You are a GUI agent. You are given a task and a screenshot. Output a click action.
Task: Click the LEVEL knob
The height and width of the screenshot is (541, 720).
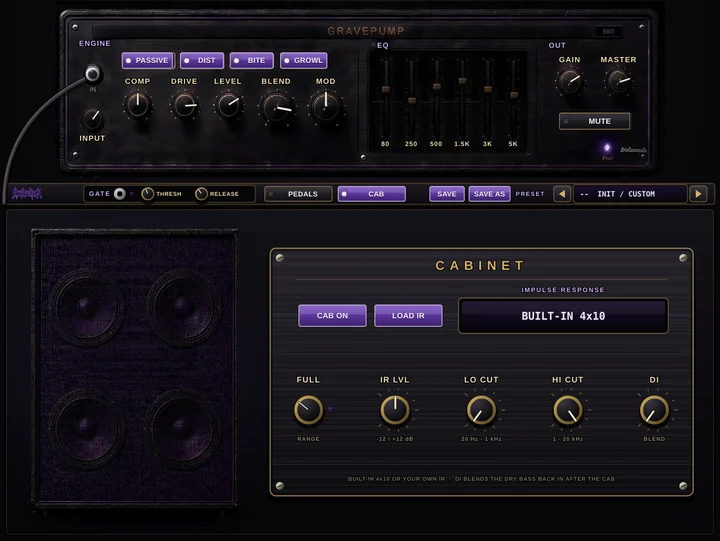tap(228, 105)
